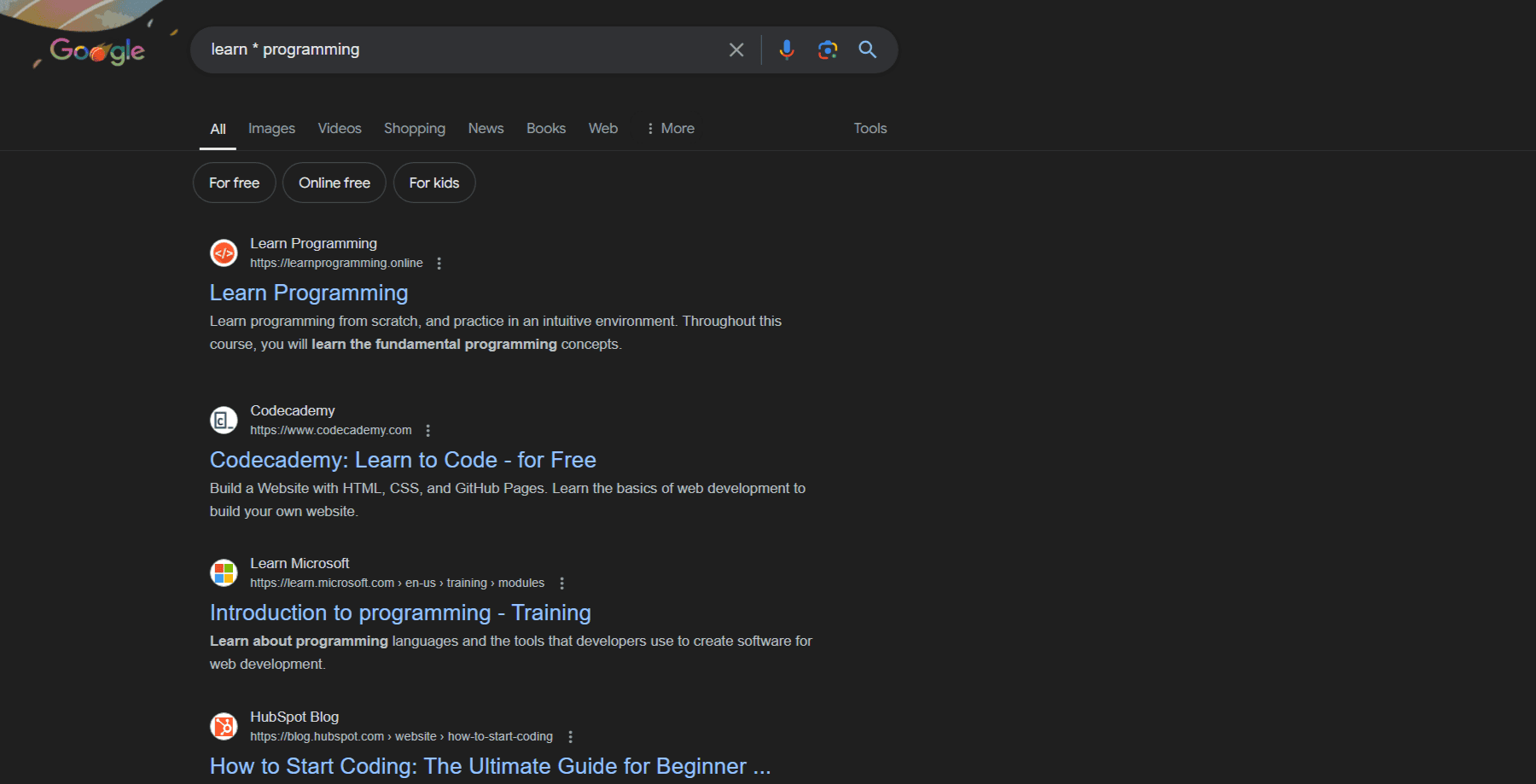Open "How to Start Coding" HubSpot result
This screenshot has height=784, width=1536.
(490, 766)
